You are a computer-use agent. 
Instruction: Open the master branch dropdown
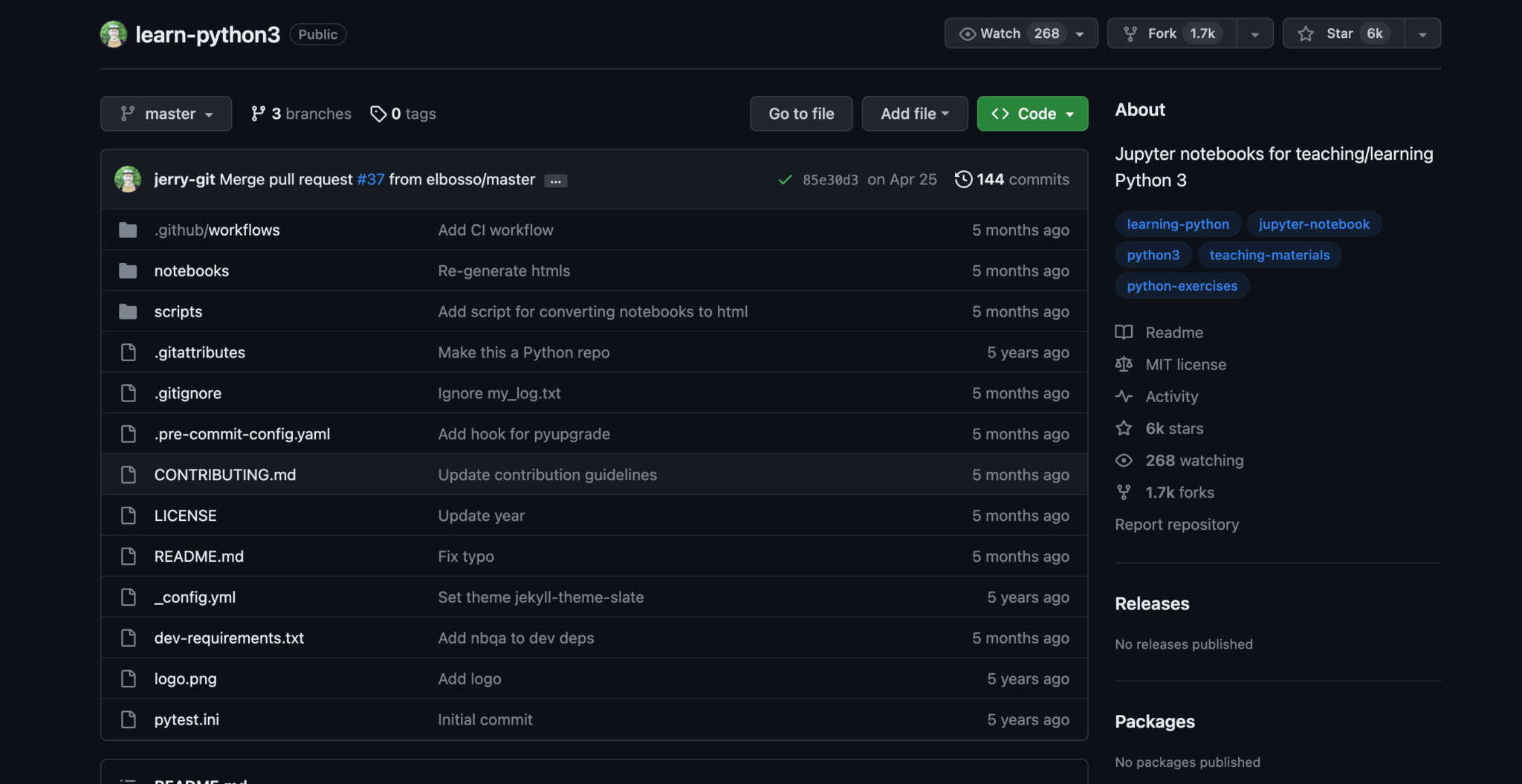166,113
